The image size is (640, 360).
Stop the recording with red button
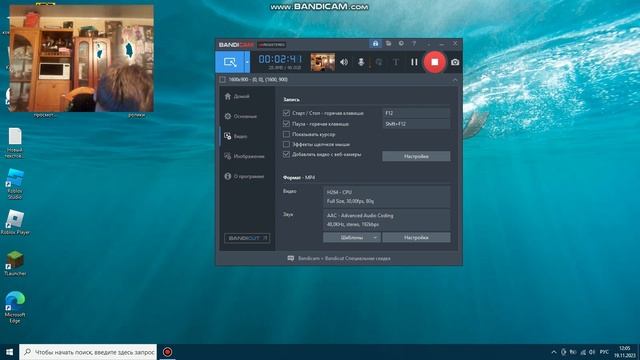tap(435, 62)
